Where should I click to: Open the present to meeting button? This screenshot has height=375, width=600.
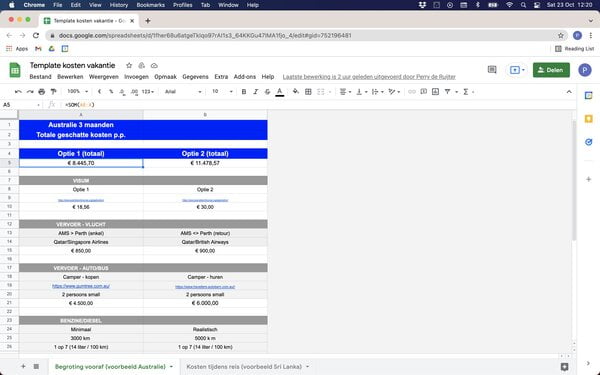pyautogui.click(x=517, y=70)
